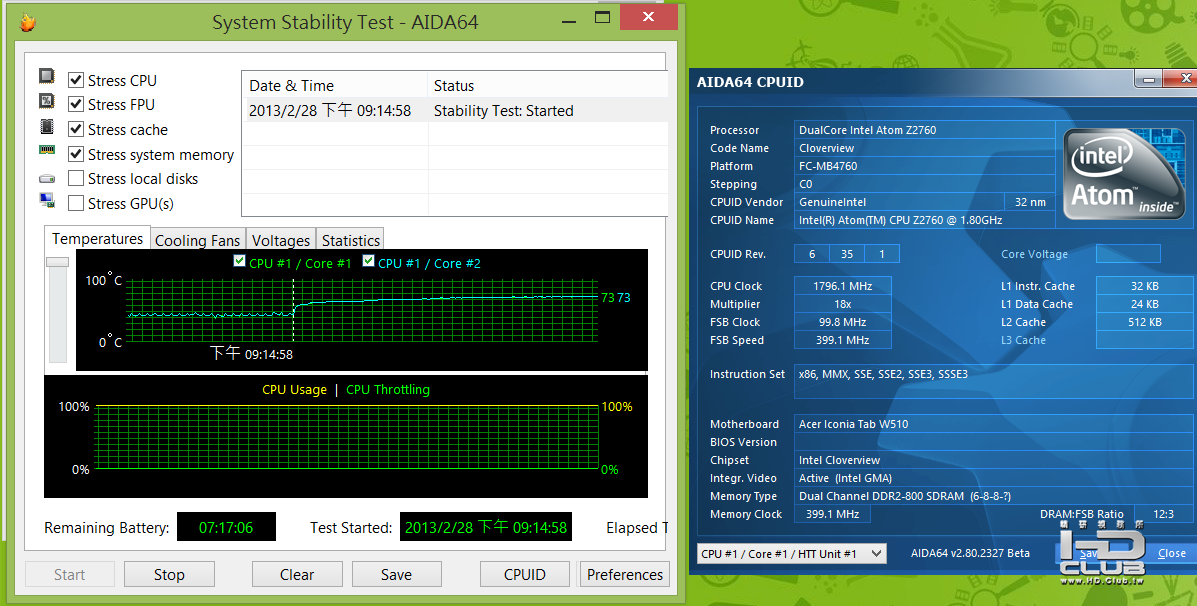This screenshot has height=606, width=1197.
Task: Click the Test Started time field
Action: [x=486, y=527]
